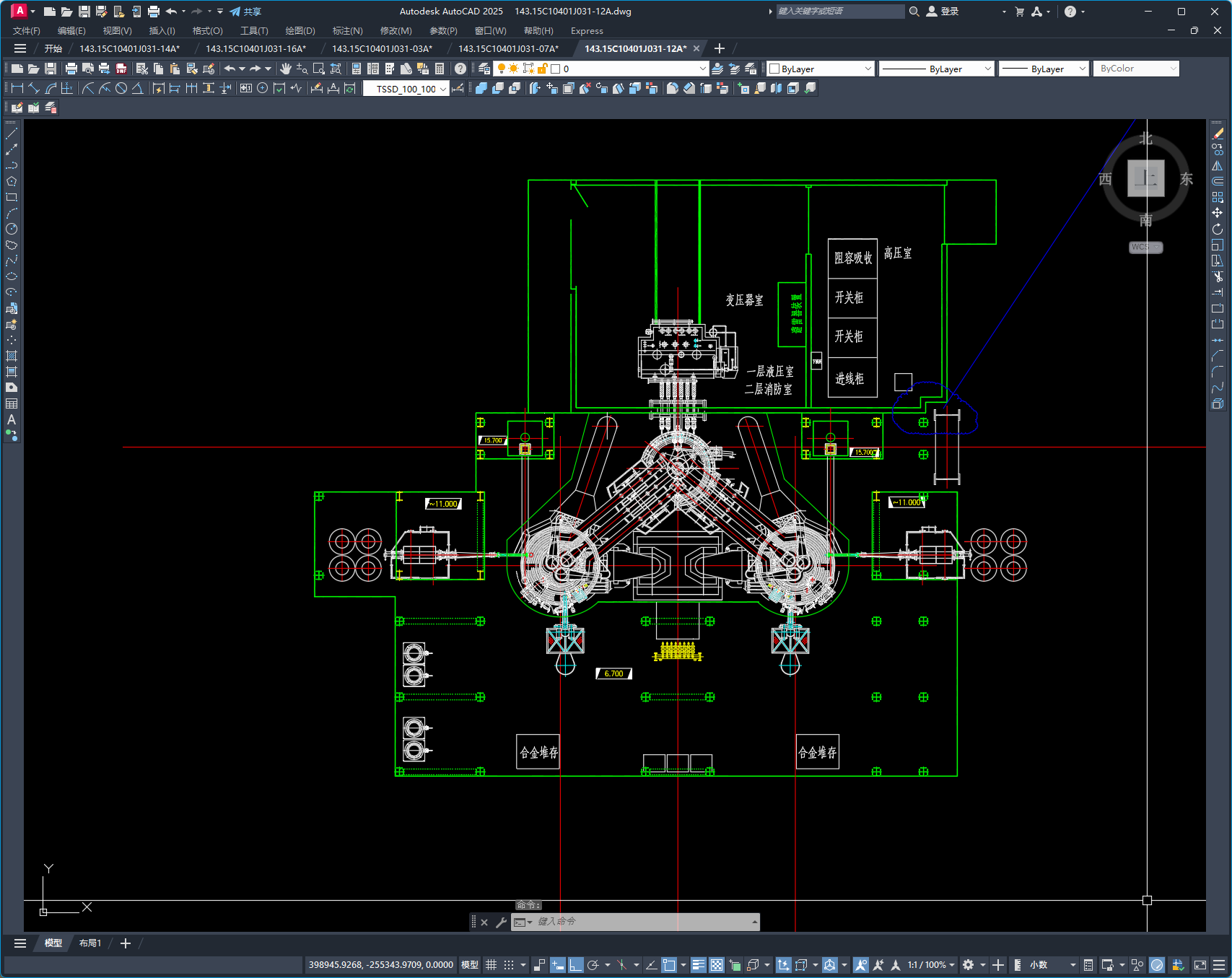
Task: Select the Circle tool in Draw toolbar
Action: click(x=12, y=229)
